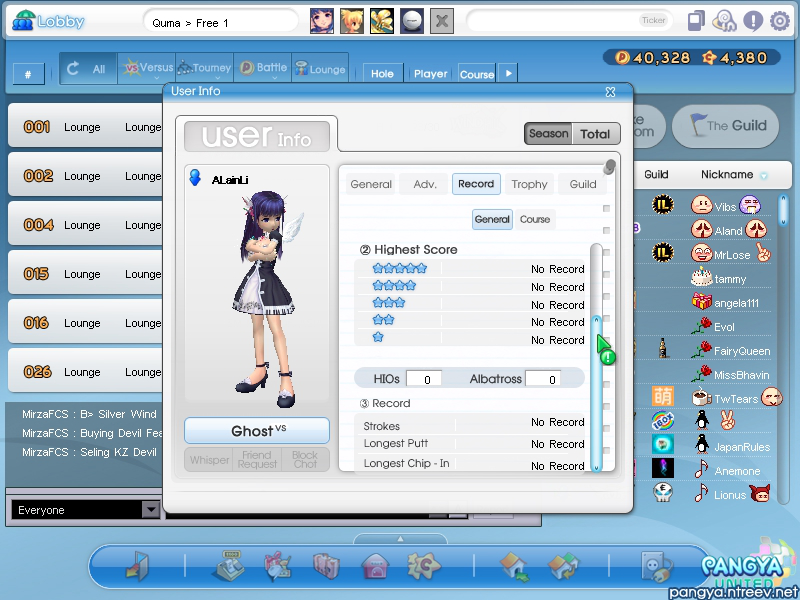The image size is (800, 600).
Task: Click the Player sort button
Action: coord(431,73)
